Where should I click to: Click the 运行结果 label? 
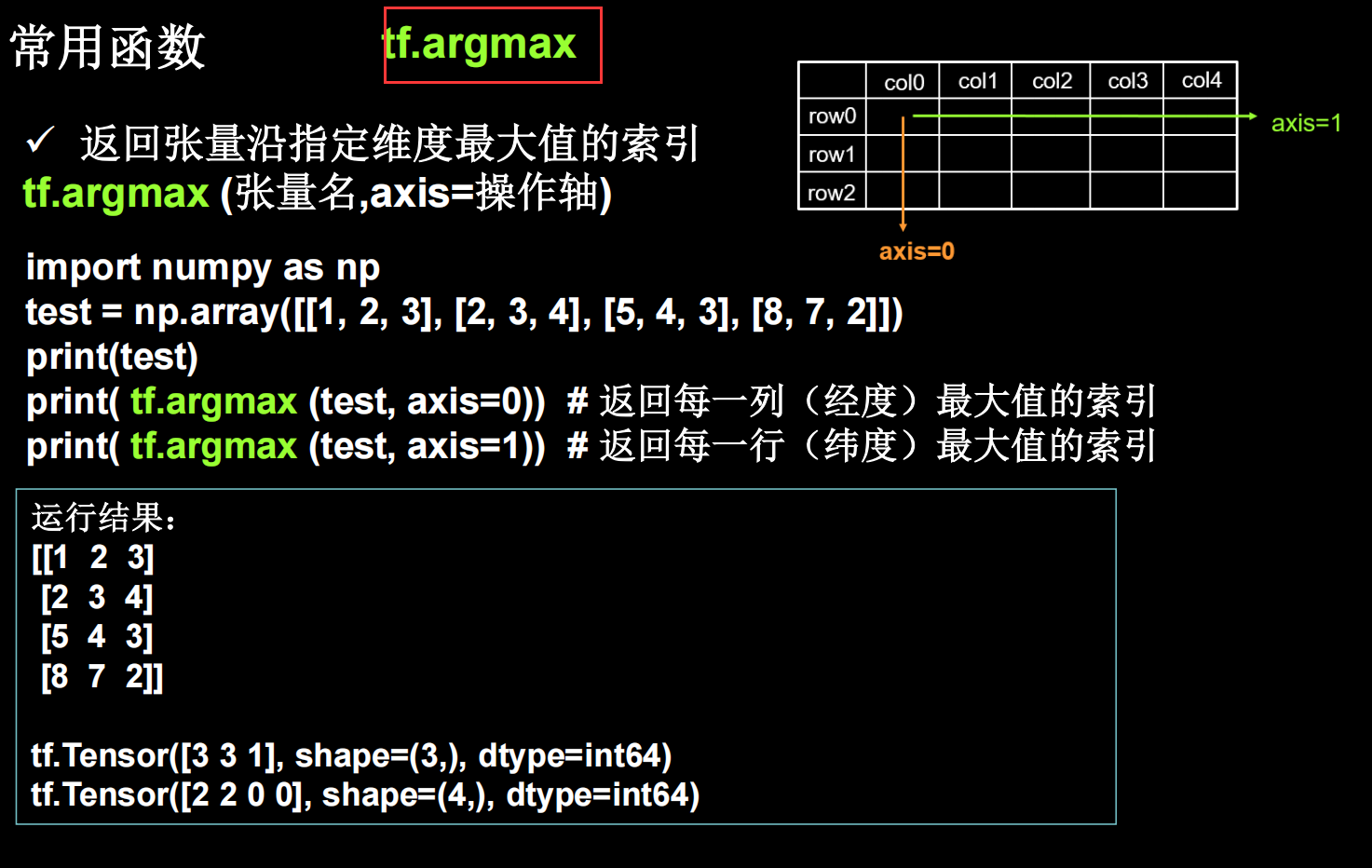point(103,517)
